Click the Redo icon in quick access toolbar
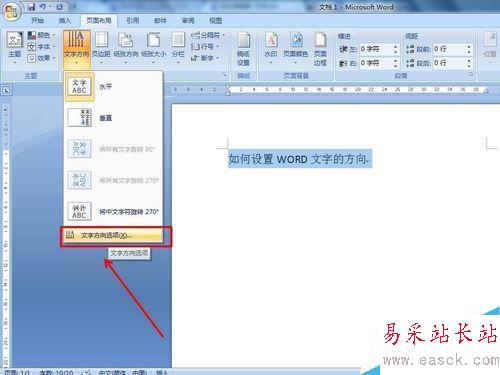Viewport: 500px width, 375px height. click(x=60, y=6)
